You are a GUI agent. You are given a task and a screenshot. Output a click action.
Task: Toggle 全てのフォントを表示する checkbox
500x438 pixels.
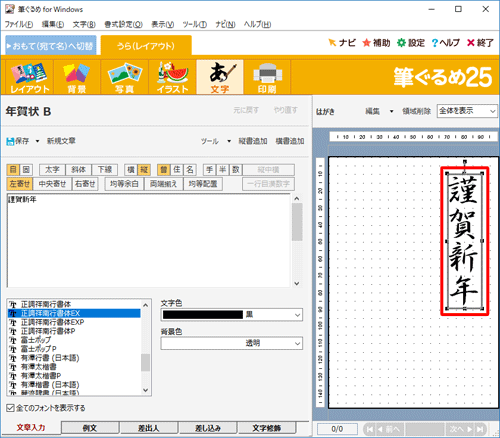click(x=10, y=408)
